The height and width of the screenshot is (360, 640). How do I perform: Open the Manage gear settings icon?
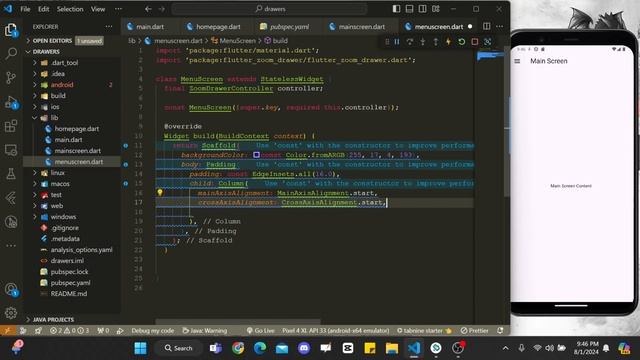(x=11, y=313)
